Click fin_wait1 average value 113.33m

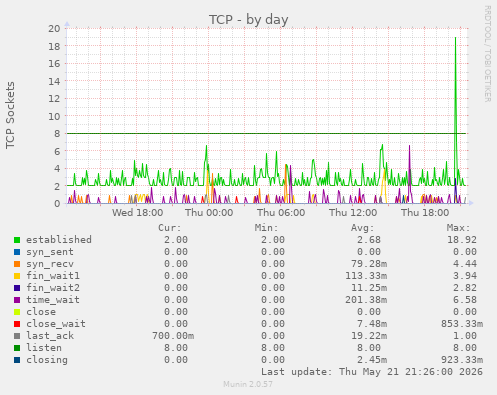pos(366,276)
